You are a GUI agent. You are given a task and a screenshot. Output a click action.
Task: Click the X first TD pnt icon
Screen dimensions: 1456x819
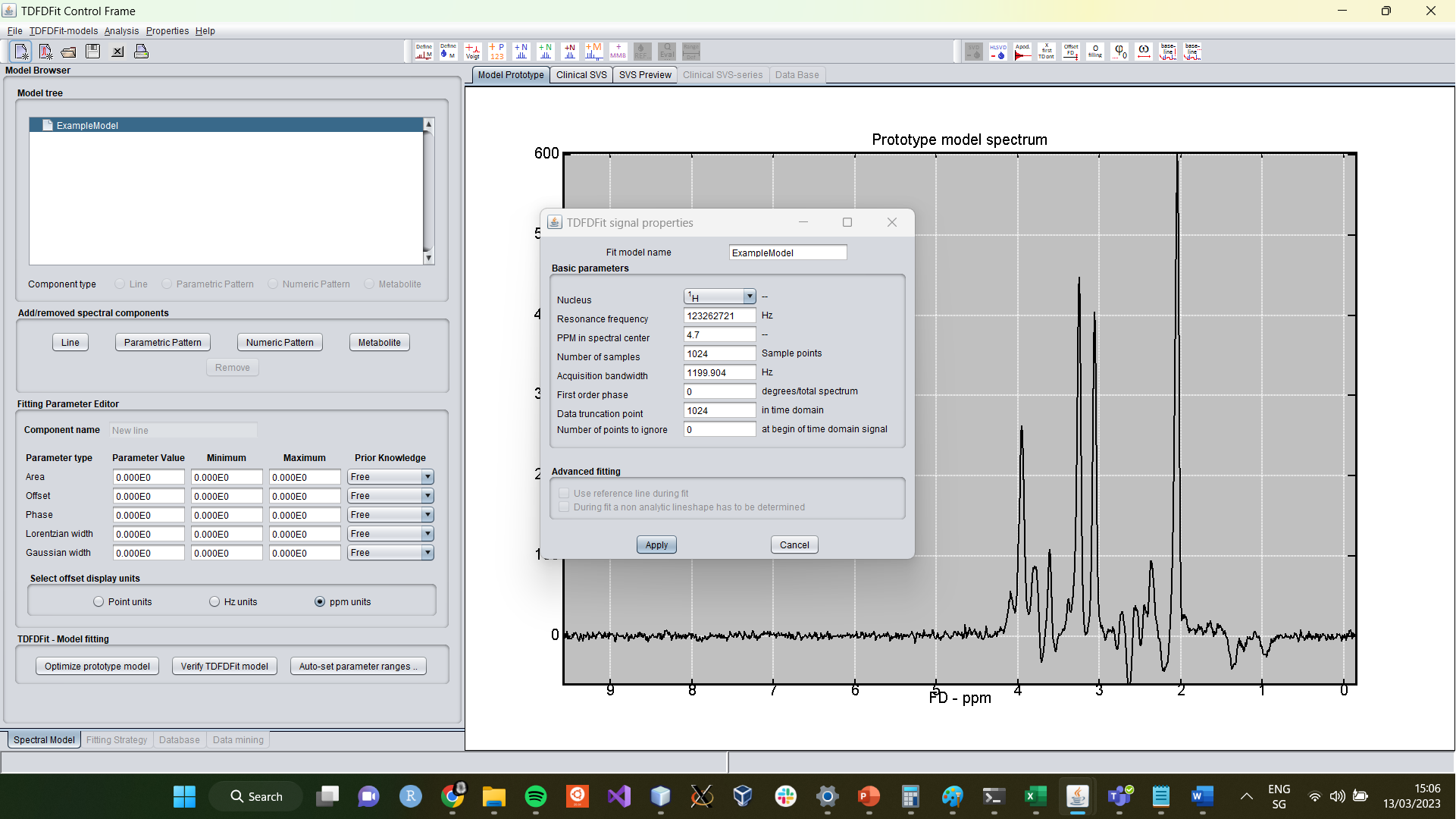coord(1047,52)
